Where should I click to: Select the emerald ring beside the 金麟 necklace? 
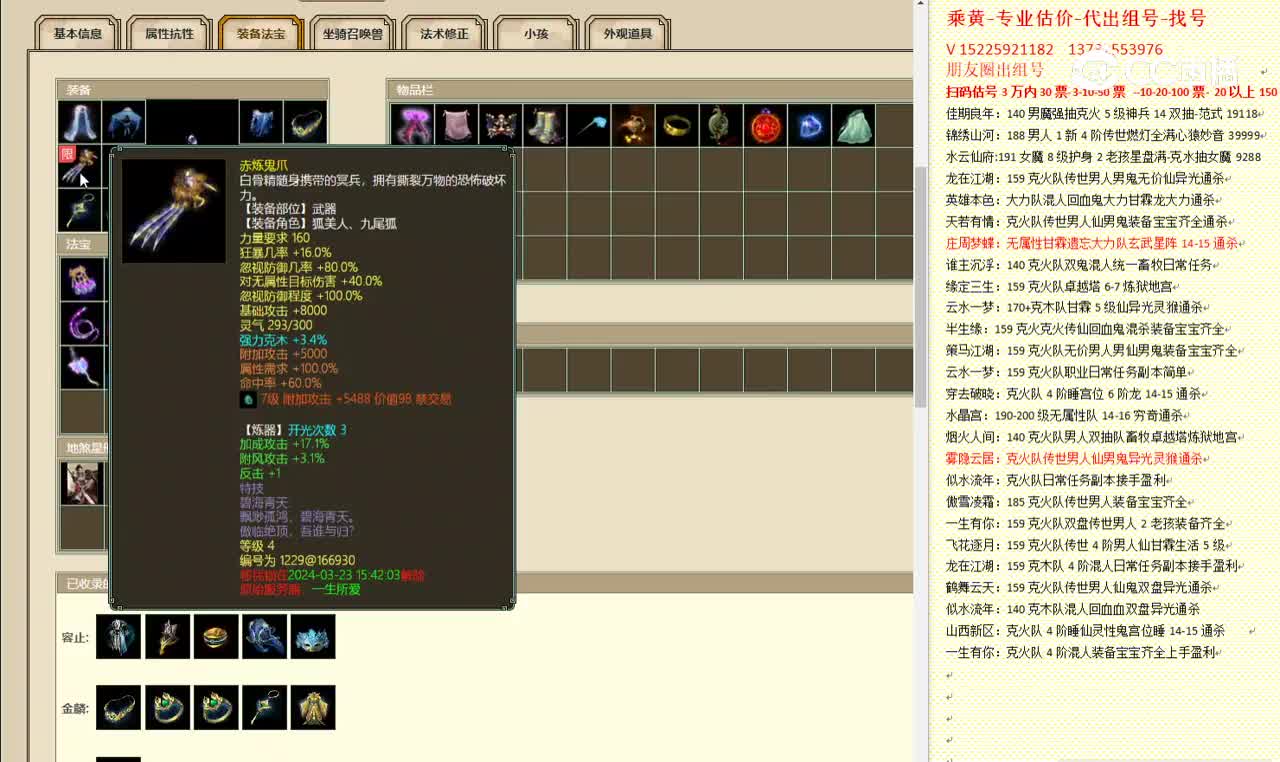point(167,707)
